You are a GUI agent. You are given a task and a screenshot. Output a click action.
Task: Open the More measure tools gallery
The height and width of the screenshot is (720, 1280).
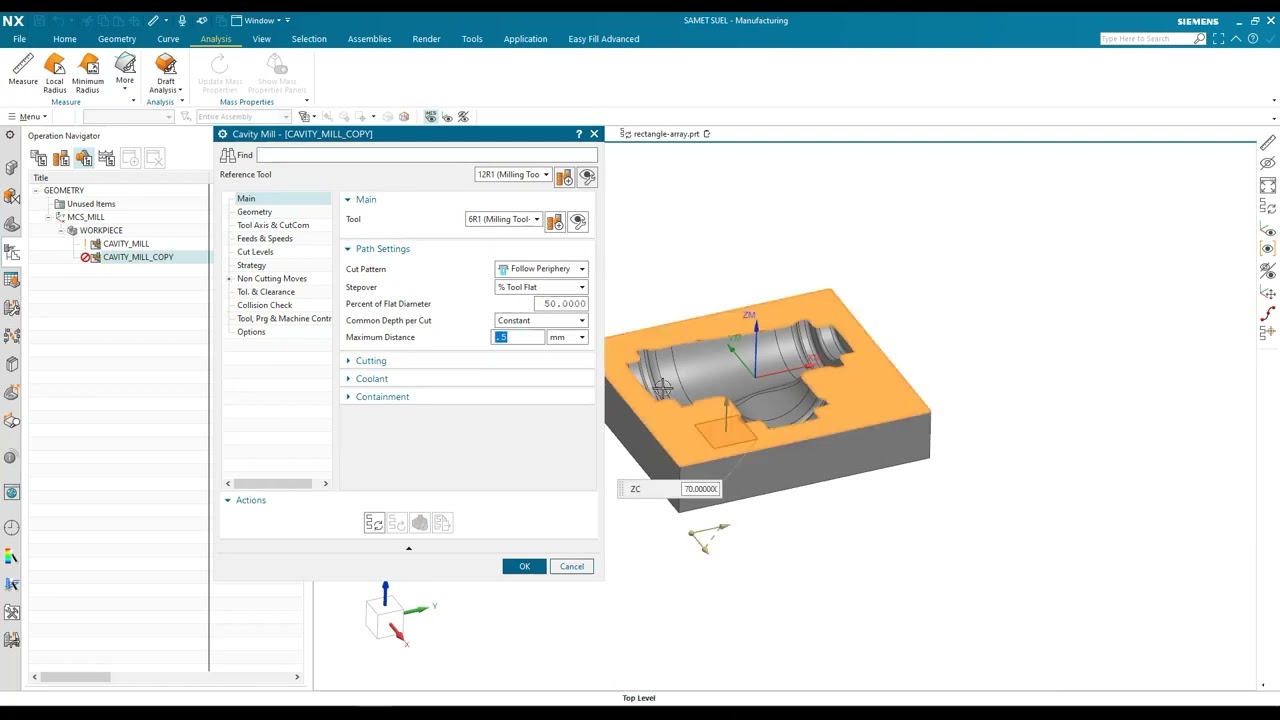click(125, 72)
